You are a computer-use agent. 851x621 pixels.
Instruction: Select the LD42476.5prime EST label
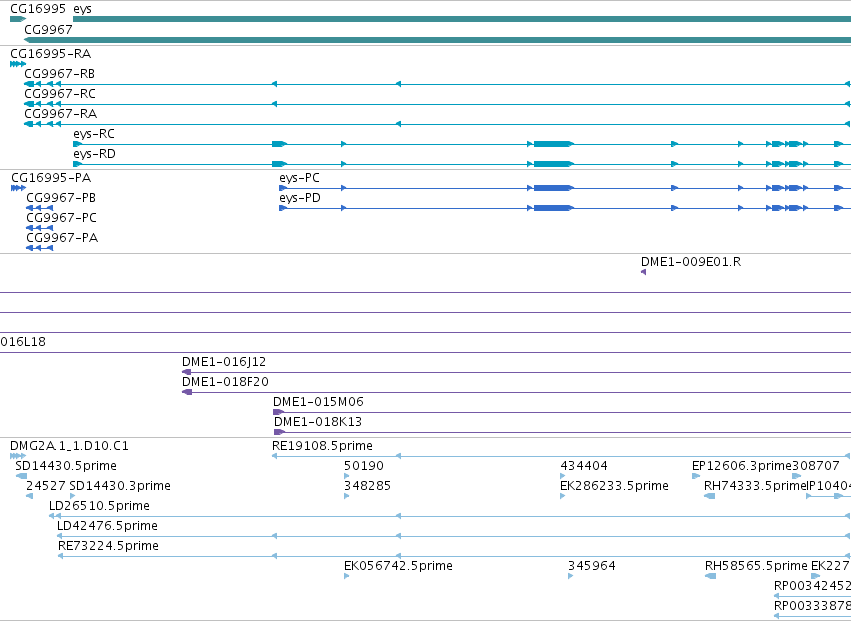point(107,527)
